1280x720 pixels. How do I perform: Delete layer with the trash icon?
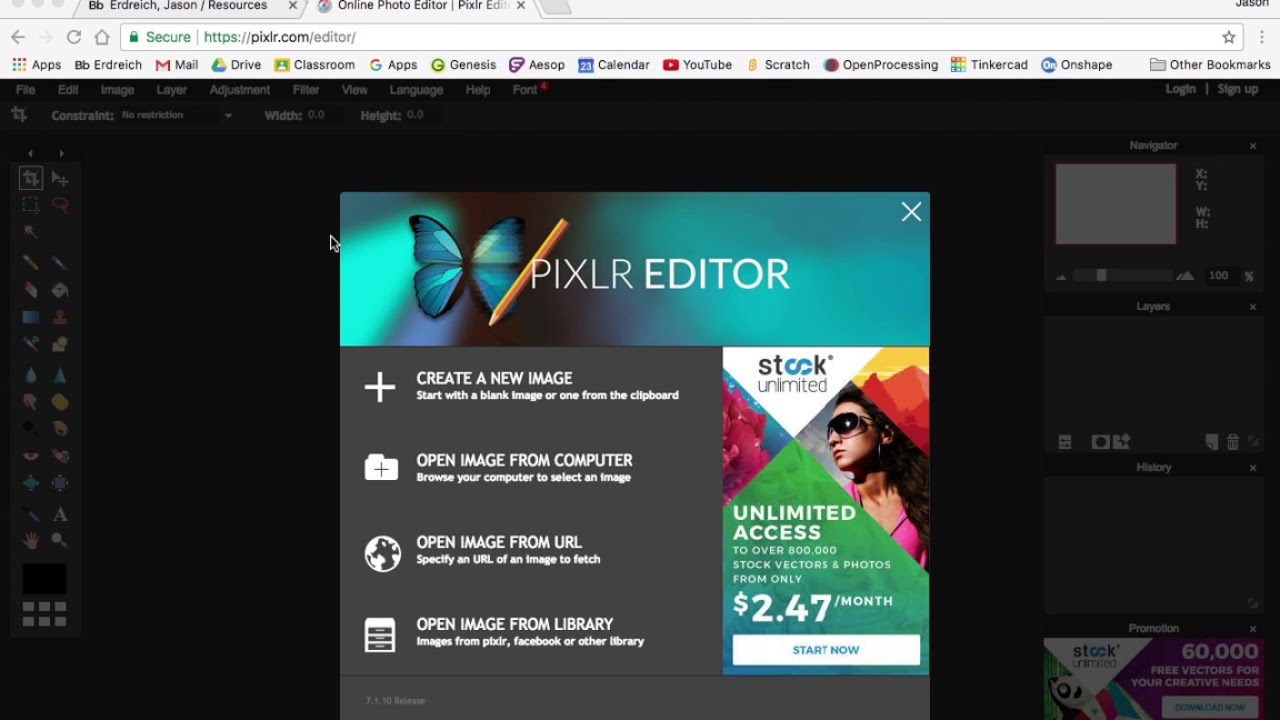1233,442
